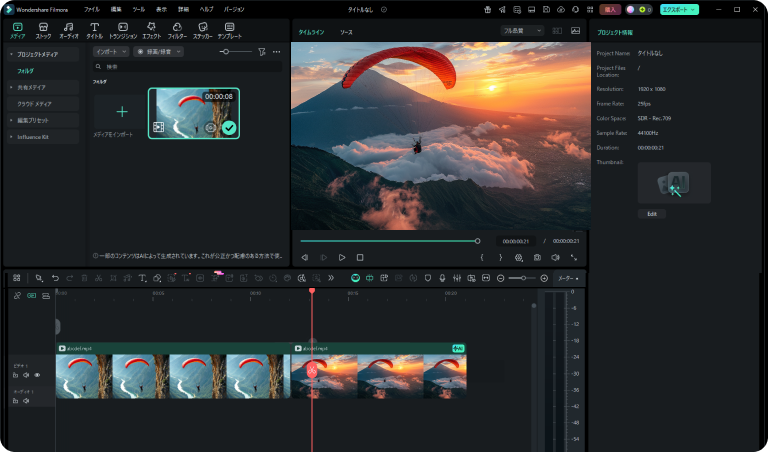Image resolution: width=768 pixels, height=452 pixels.
Task: Click the timeline layout grid icon
Action: pyautogui.click(x=17, y=278)
